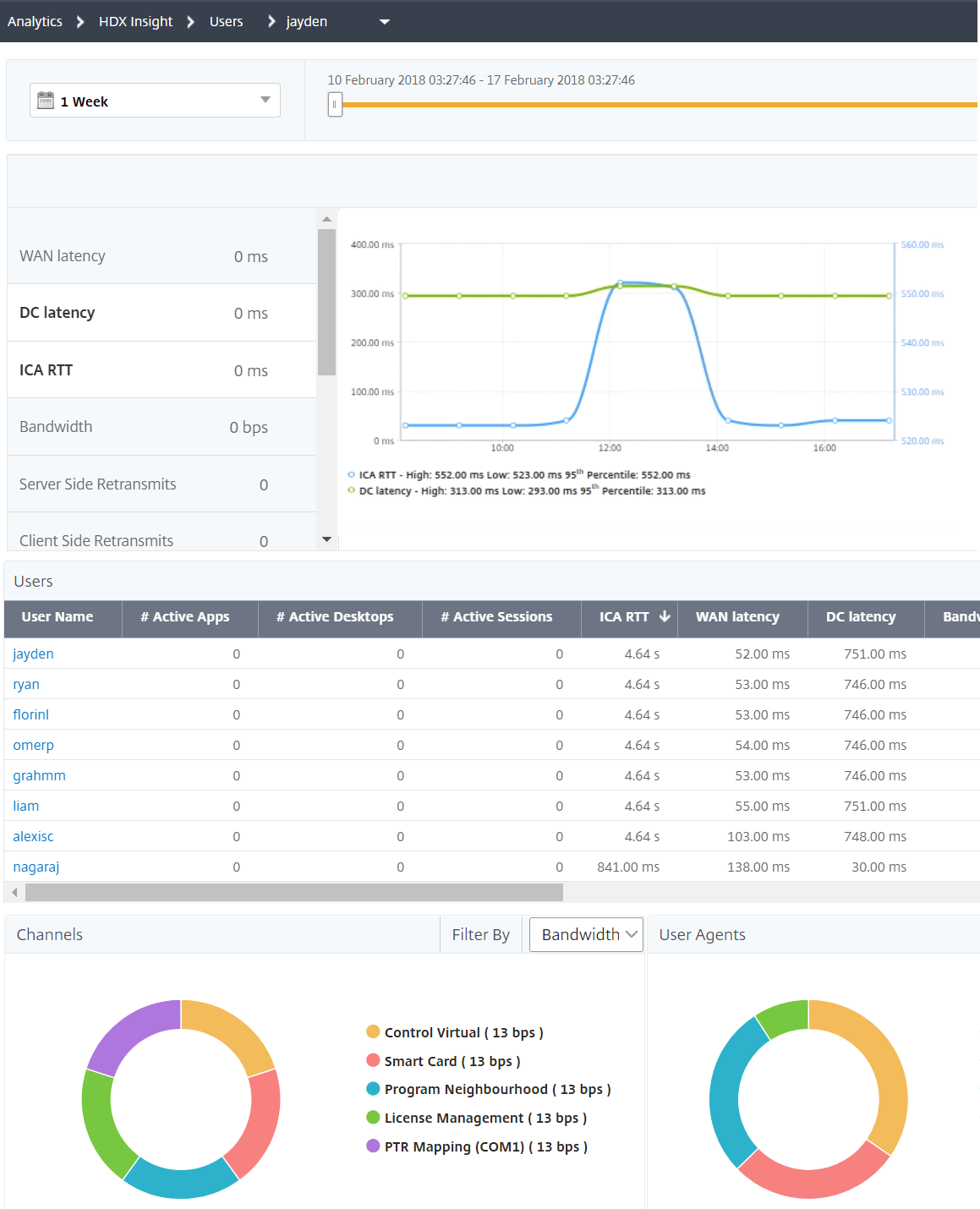Click the timeline slider handle
The image size is (980, 1209).
[335, 105]
